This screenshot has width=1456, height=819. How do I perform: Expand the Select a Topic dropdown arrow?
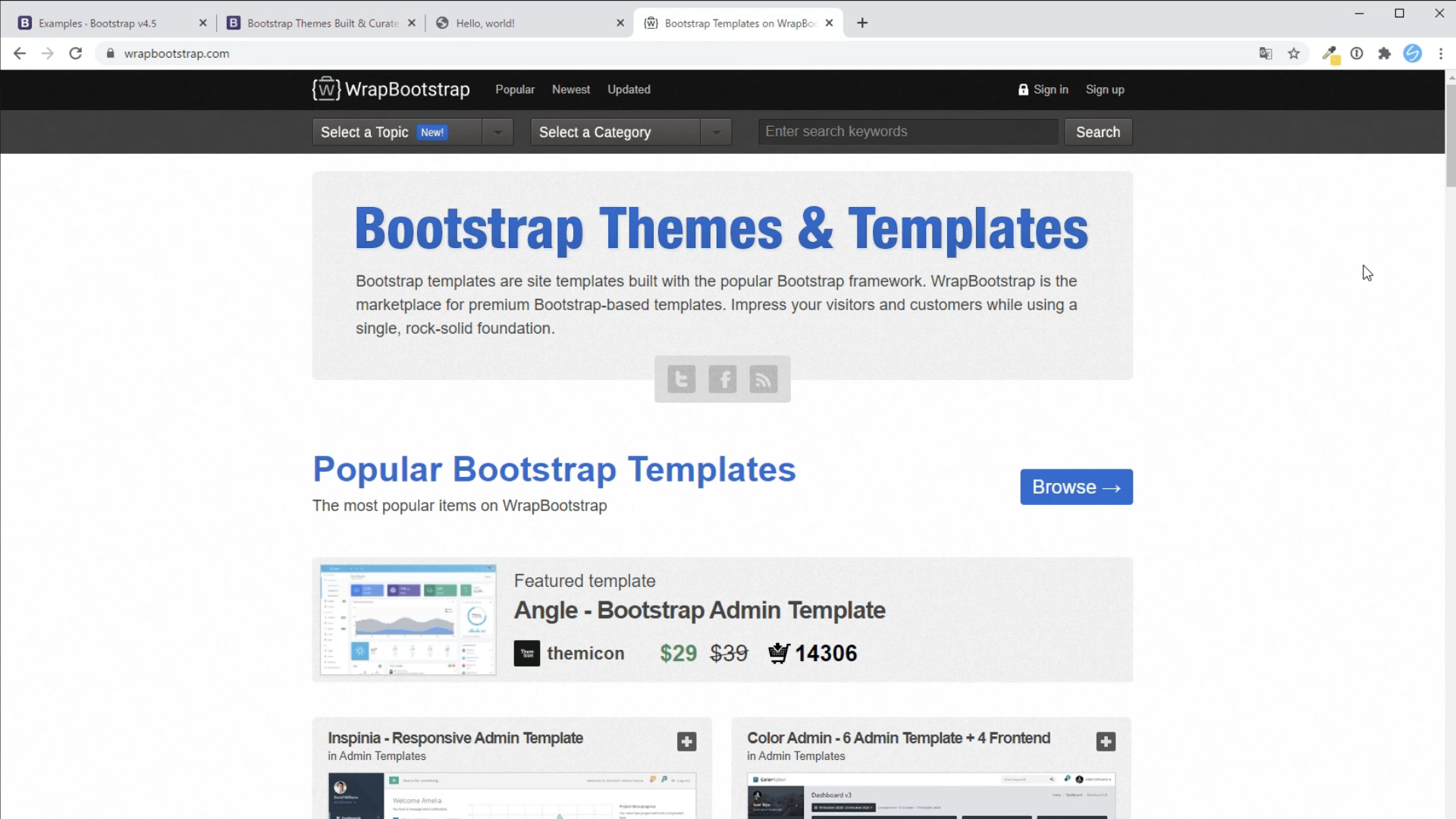[497, 132]
